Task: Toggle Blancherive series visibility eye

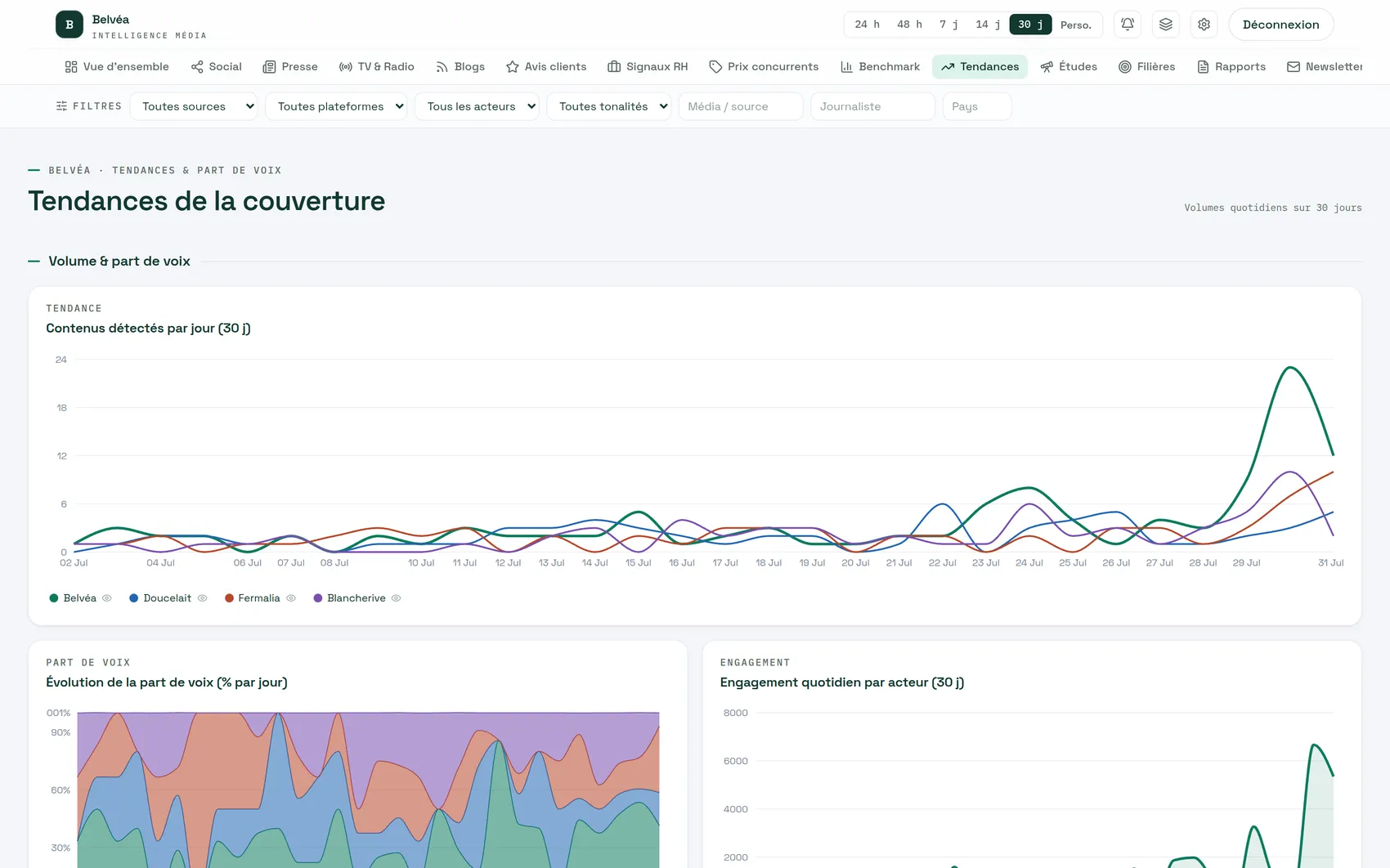Action: (x=397, y=598)
